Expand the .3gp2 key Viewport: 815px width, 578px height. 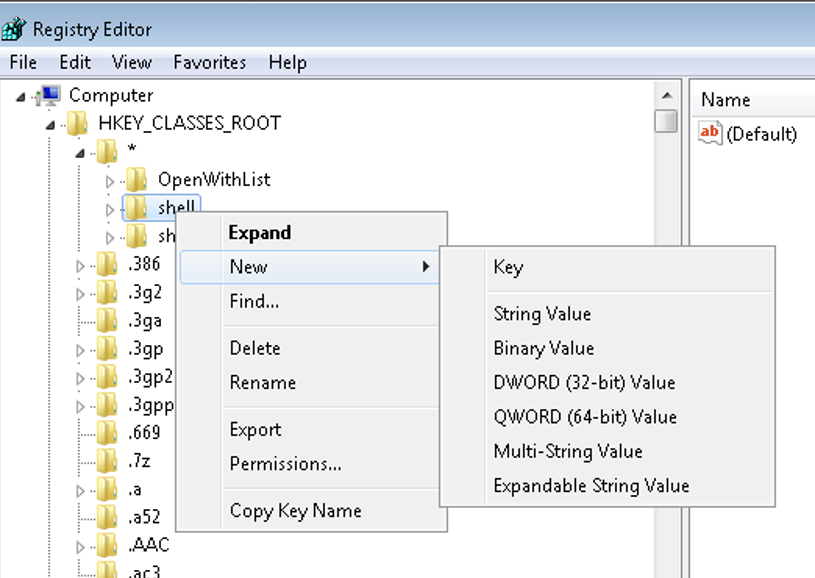coord(80,378)
